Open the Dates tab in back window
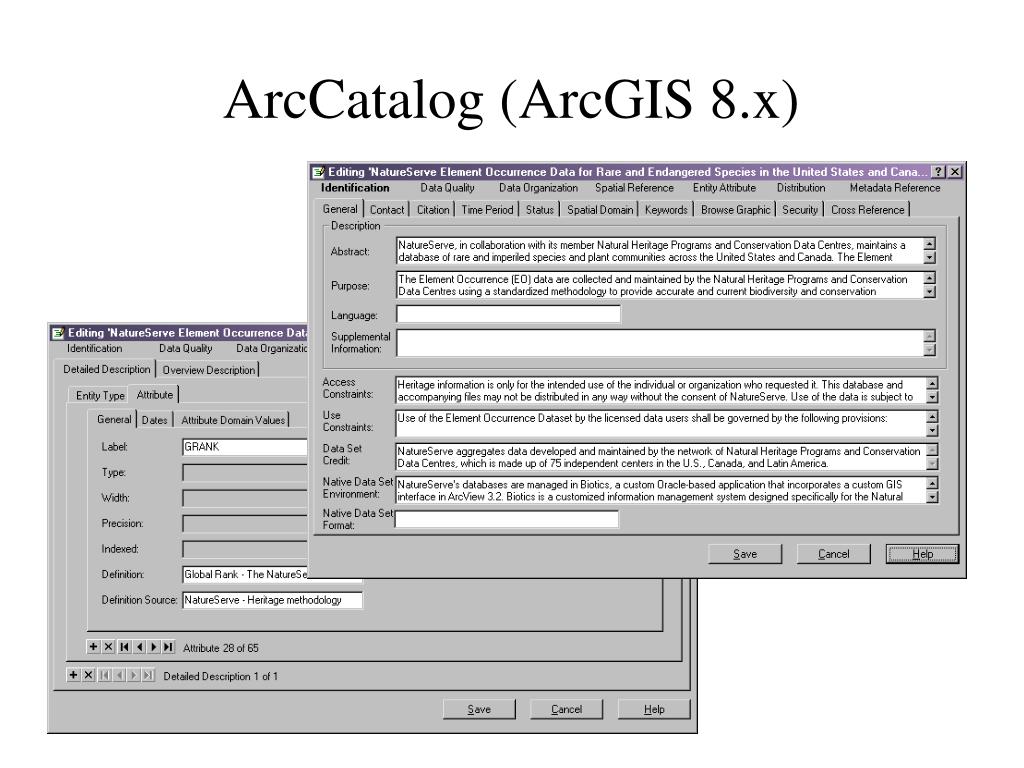This screenshot has width=1024, height=768. coord(154,420)
